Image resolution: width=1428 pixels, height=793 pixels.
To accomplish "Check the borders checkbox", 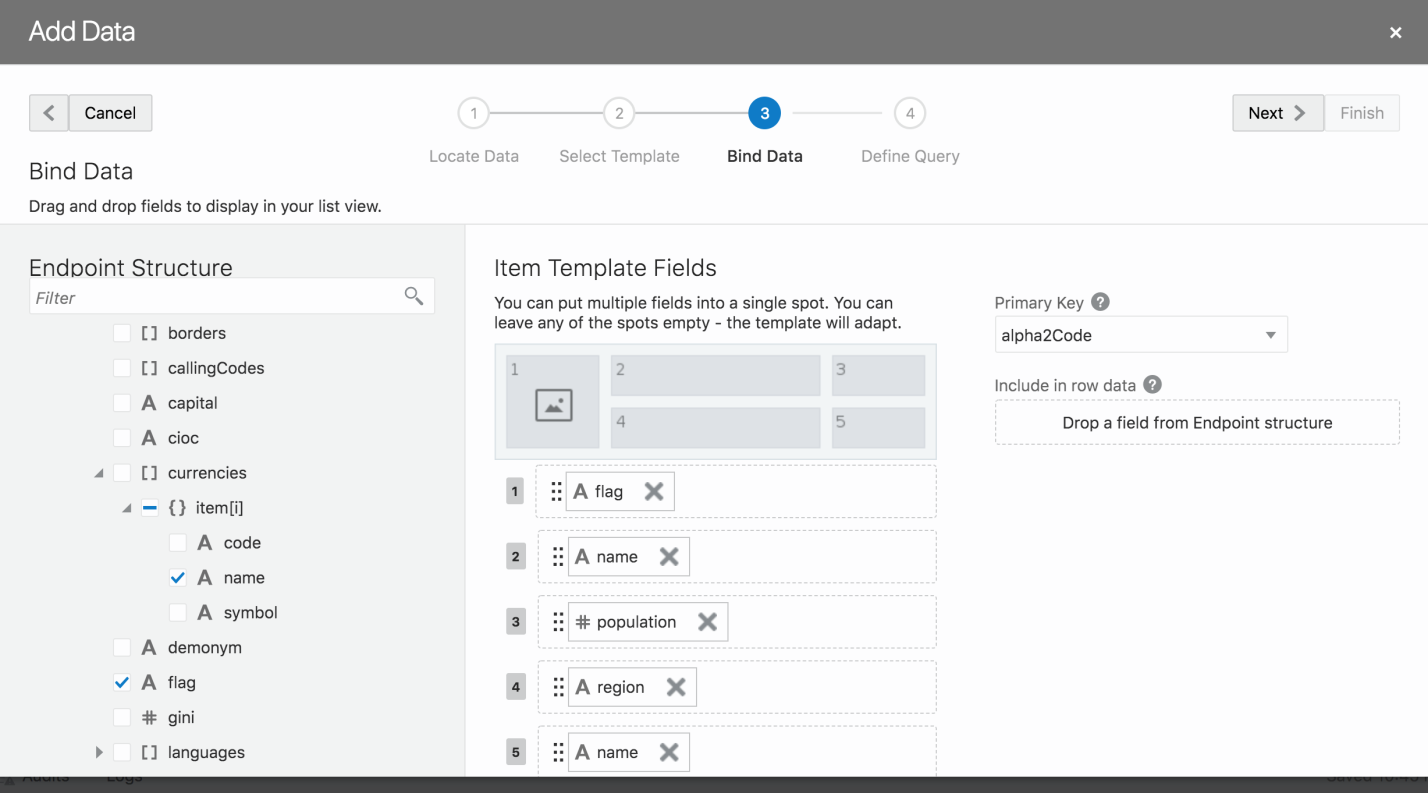I will pyautogui.click(x=122, y=333).
